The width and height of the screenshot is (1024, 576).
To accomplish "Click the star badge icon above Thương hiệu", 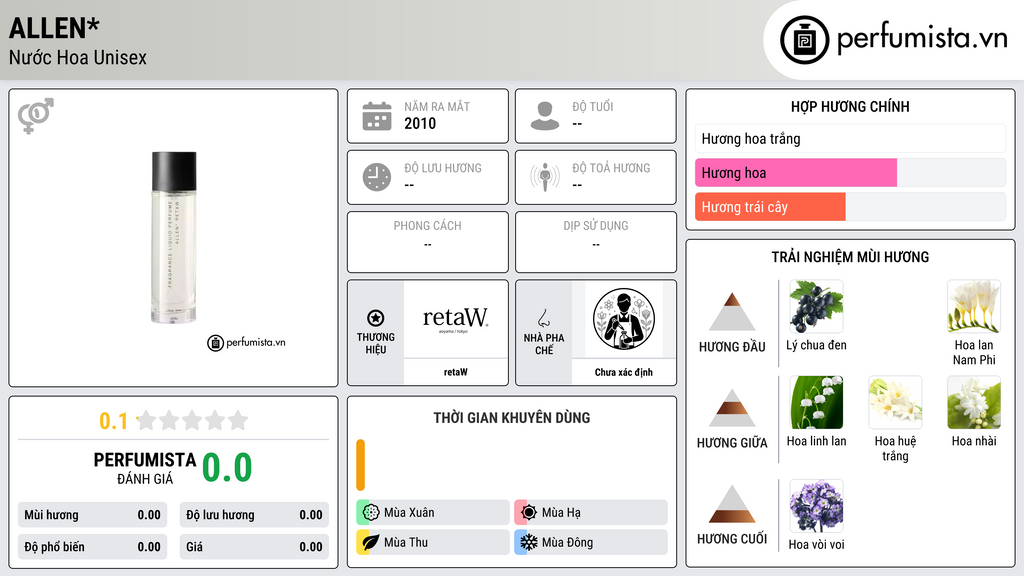I will coord(376,318).
